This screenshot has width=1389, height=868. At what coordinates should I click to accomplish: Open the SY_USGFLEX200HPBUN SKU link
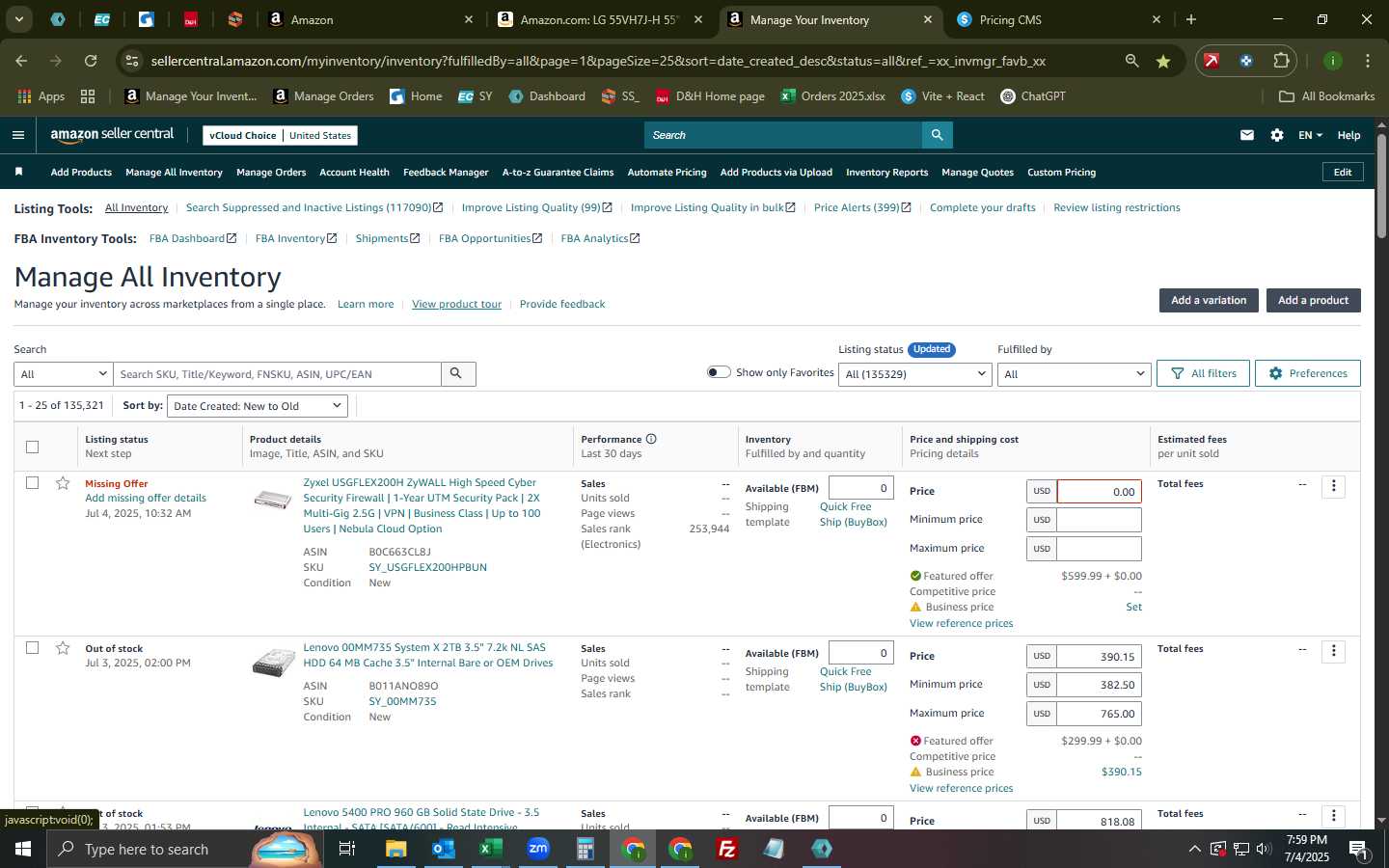[427, 567]
